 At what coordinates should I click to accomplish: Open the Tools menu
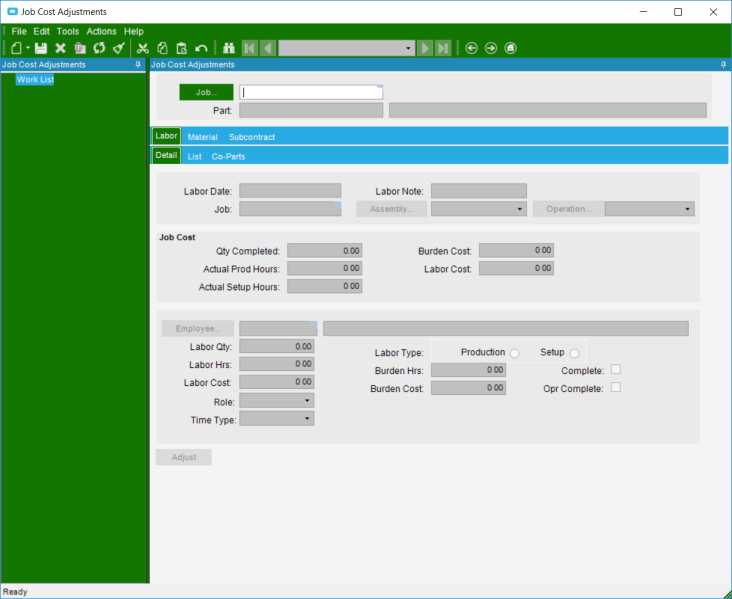point(68,31)
